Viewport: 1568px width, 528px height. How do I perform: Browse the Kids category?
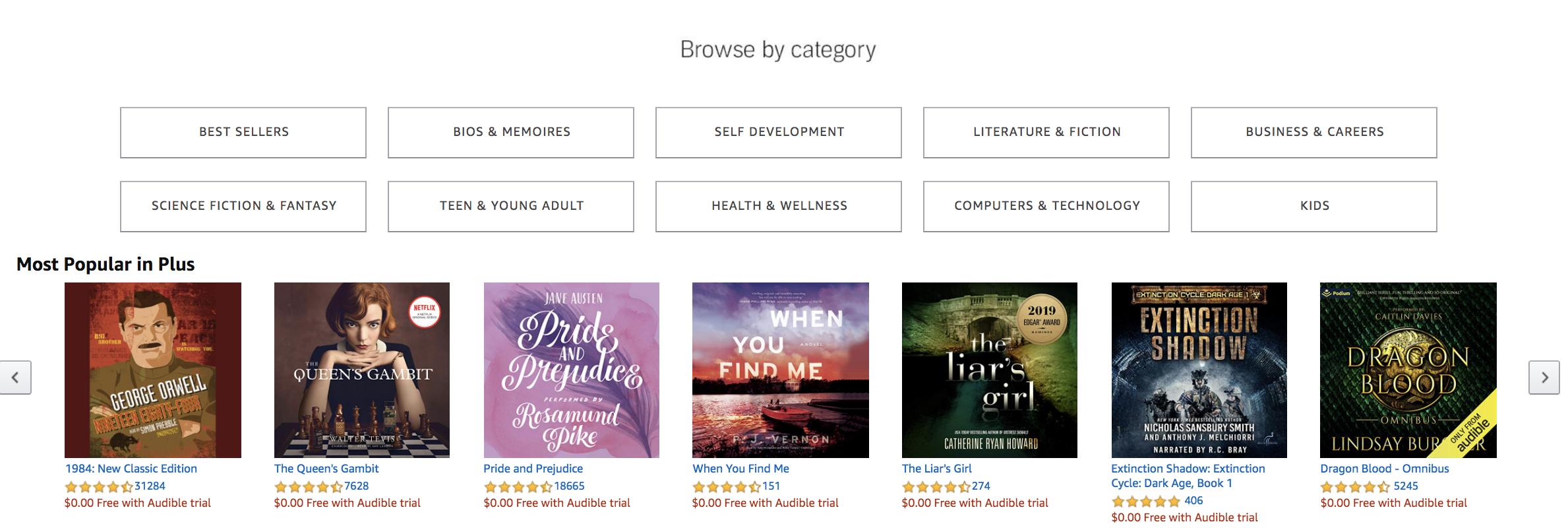[x=1314, y=207]
